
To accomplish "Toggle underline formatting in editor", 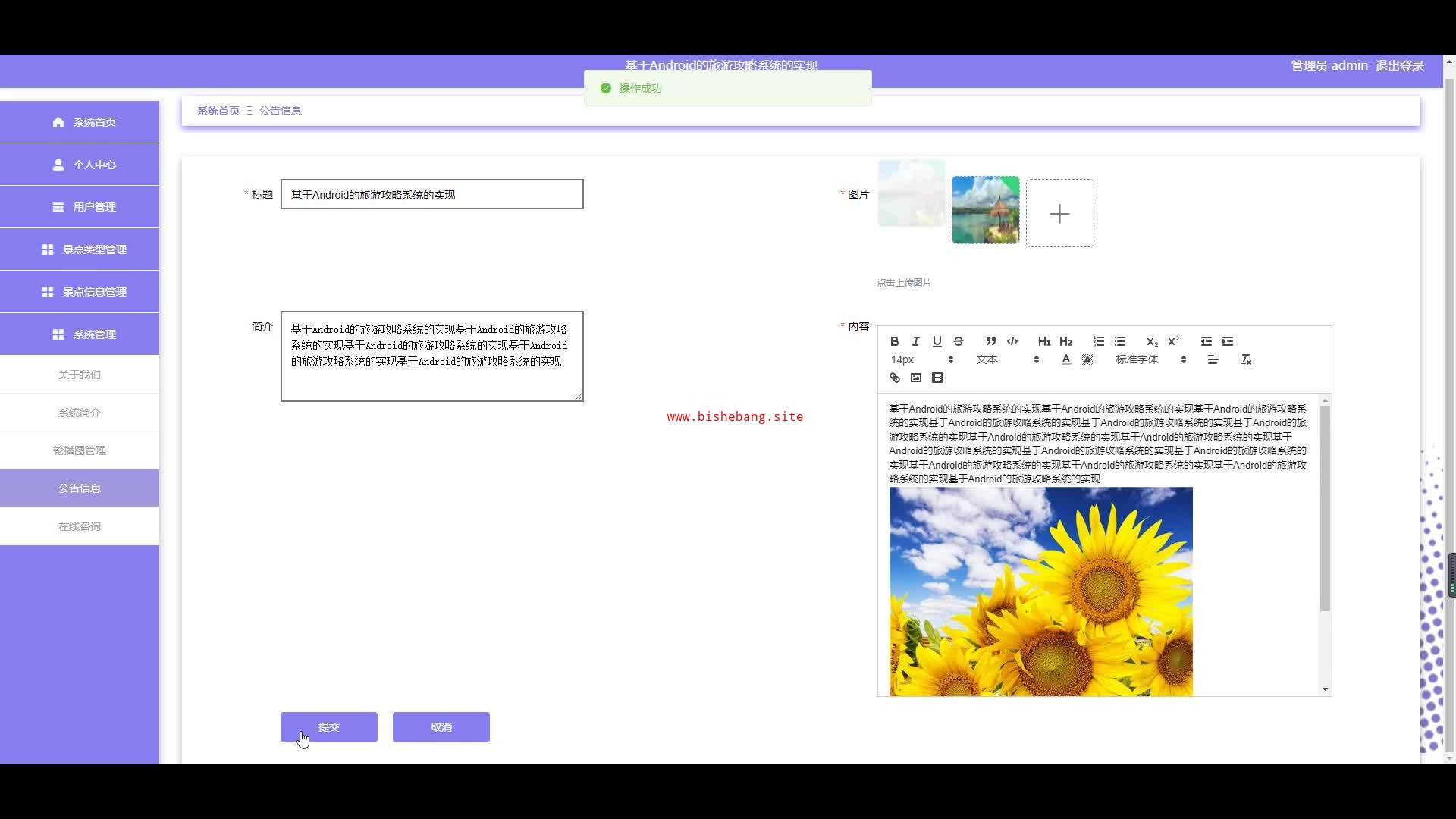I will [x=937, y=341].
